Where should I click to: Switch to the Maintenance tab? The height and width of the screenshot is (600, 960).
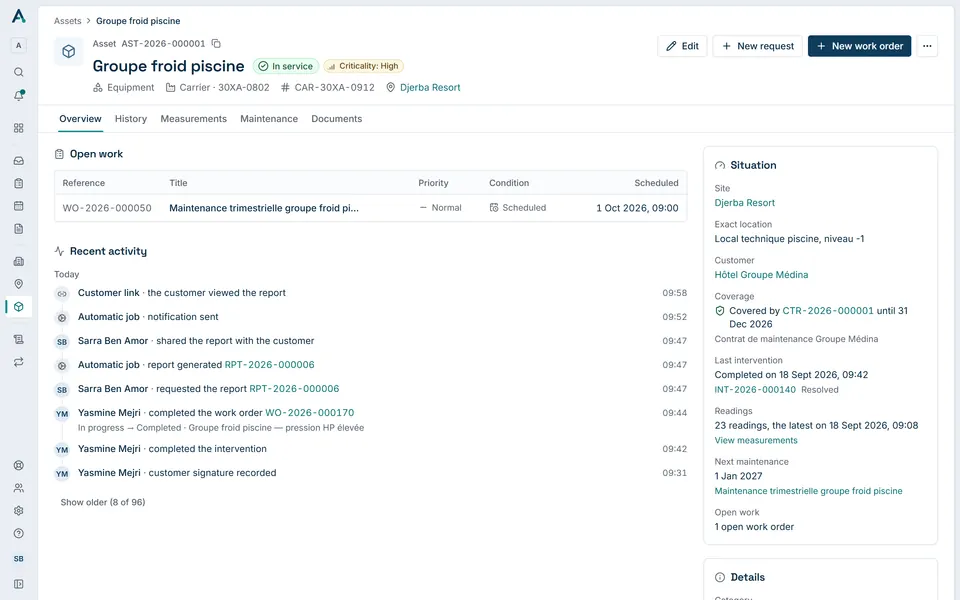[269, 119]
